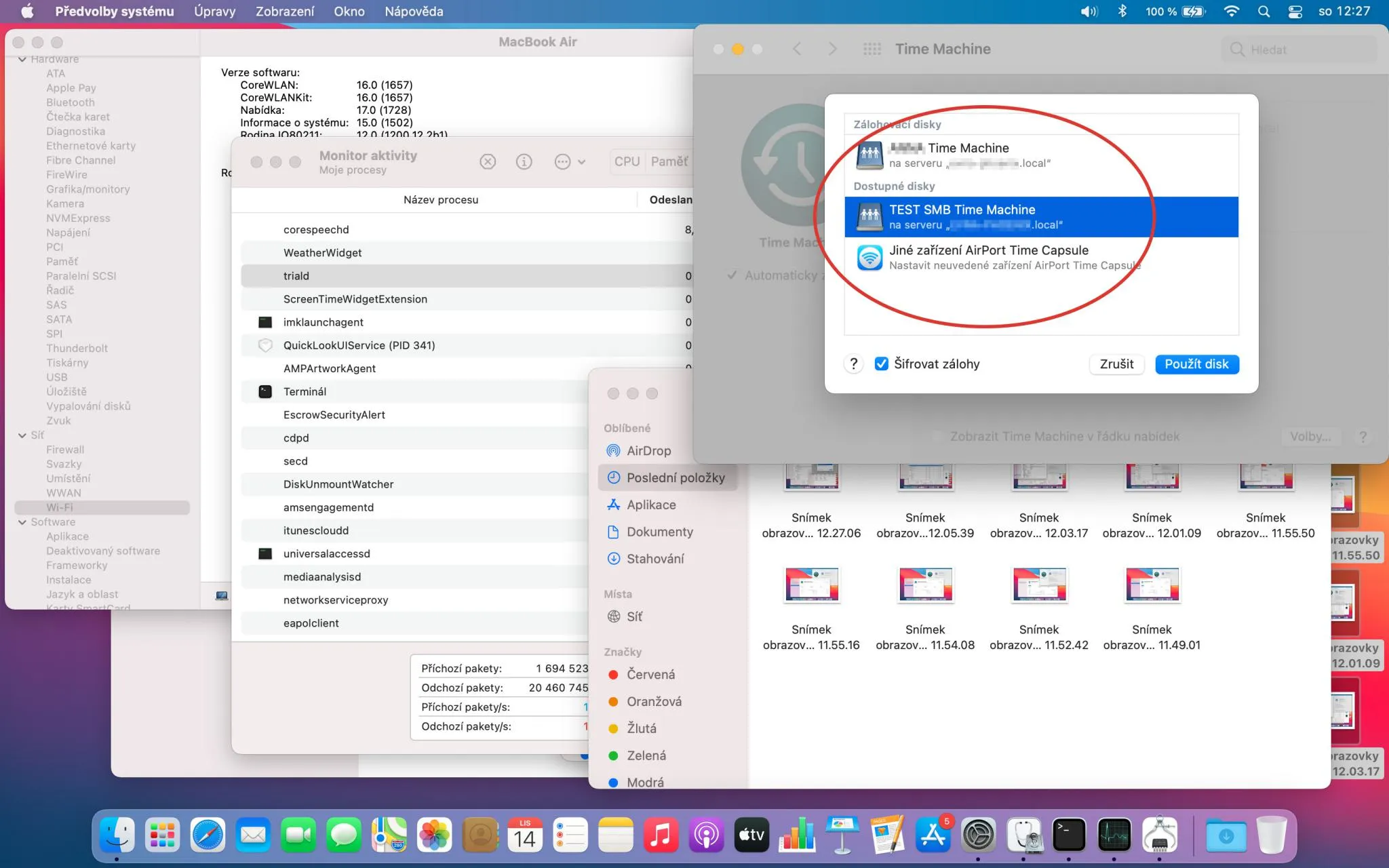The height and width of the screenshot is (868, 1389).
Task: Launch Music from the Dock
Action: tap(661, 835)
